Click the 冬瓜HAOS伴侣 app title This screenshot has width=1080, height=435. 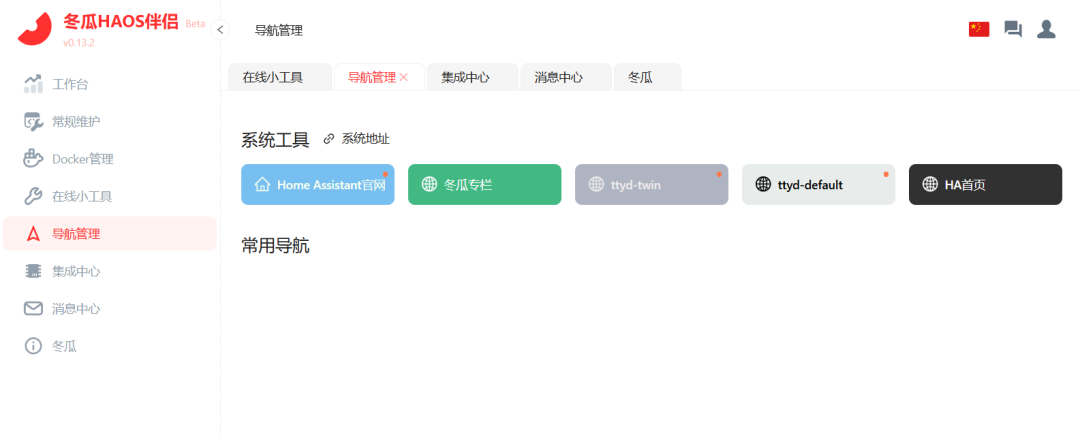121,21
